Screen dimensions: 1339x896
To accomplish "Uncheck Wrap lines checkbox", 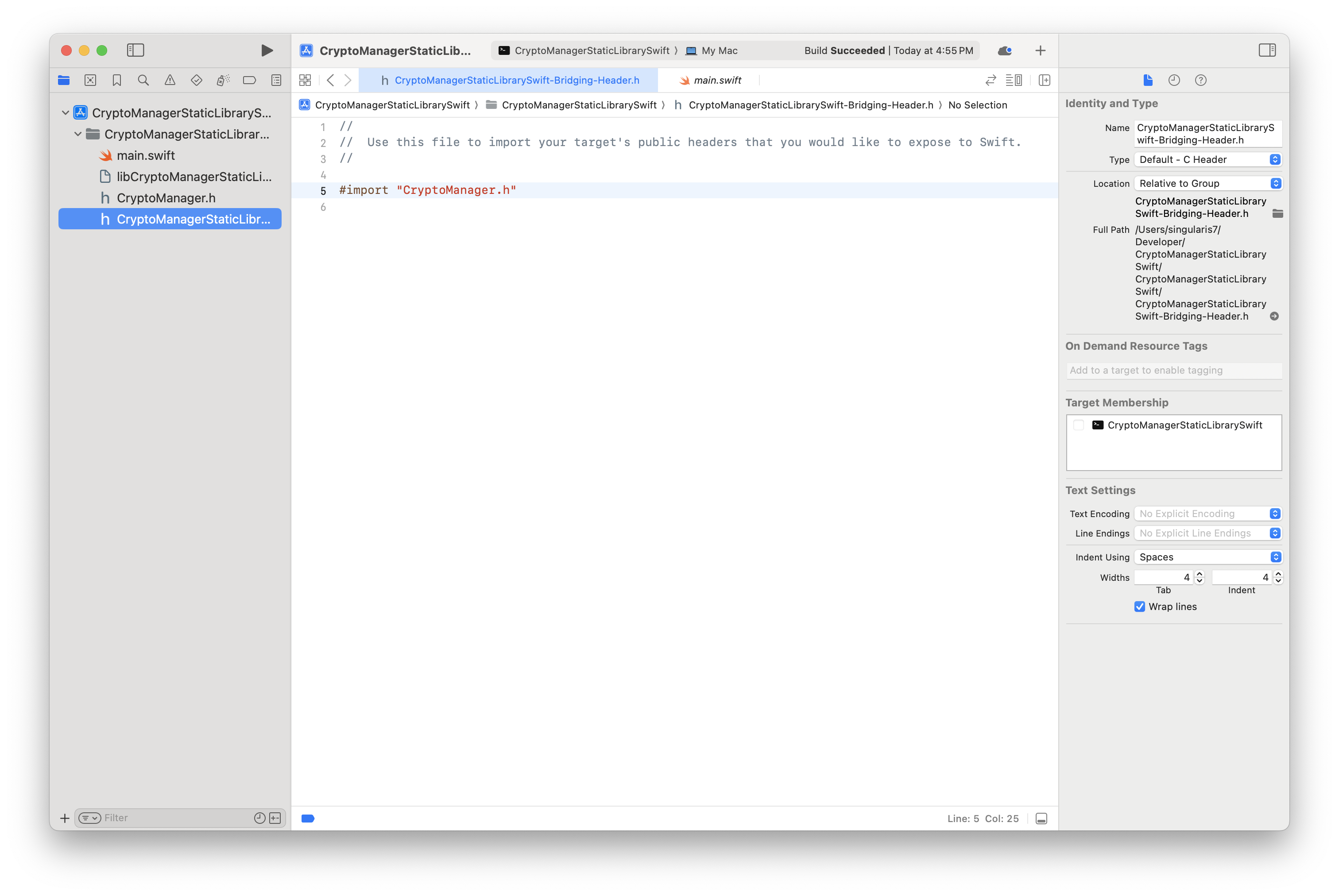I will point(1140,606).
